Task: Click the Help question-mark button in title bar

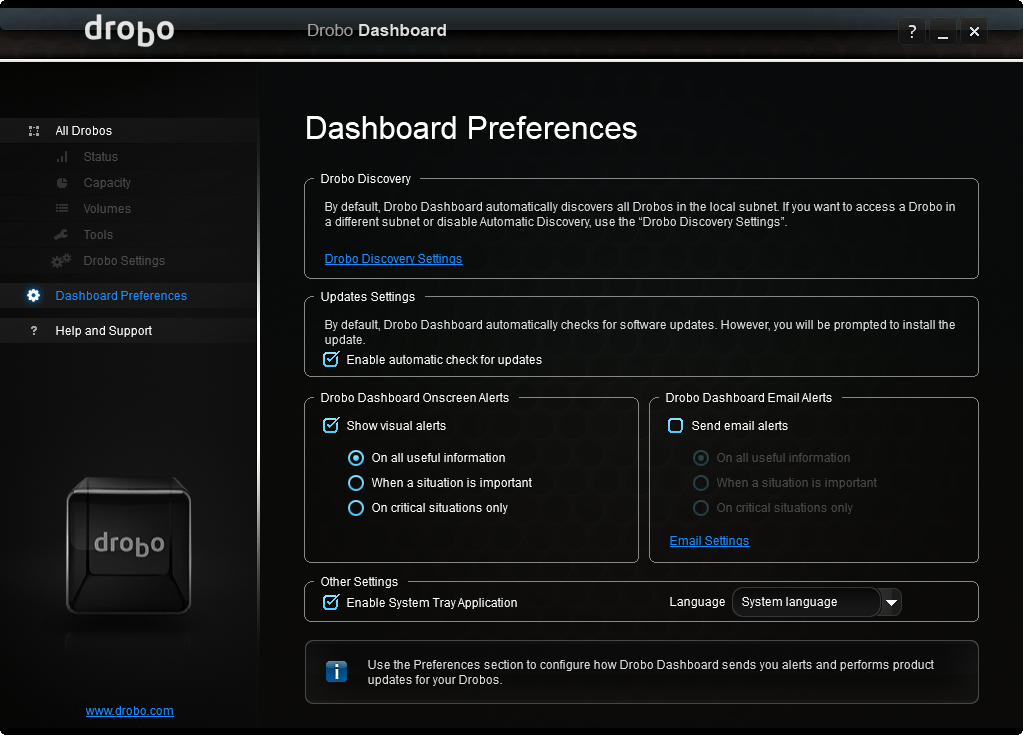Action: tap(911, 32)
